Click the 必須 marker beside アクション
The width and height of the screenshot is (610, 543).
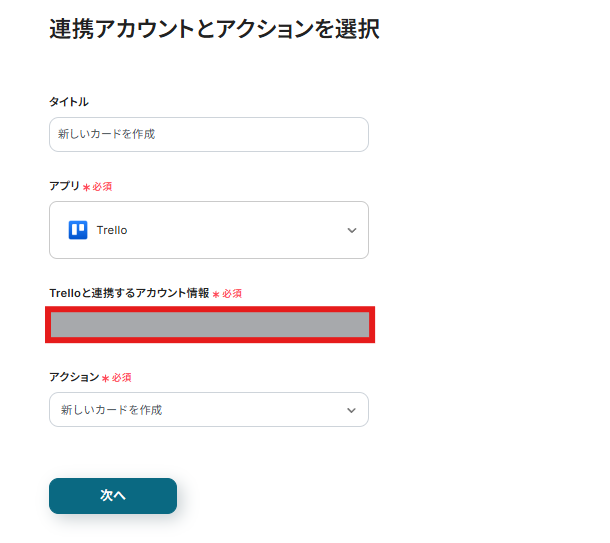(x=122, y=378)
